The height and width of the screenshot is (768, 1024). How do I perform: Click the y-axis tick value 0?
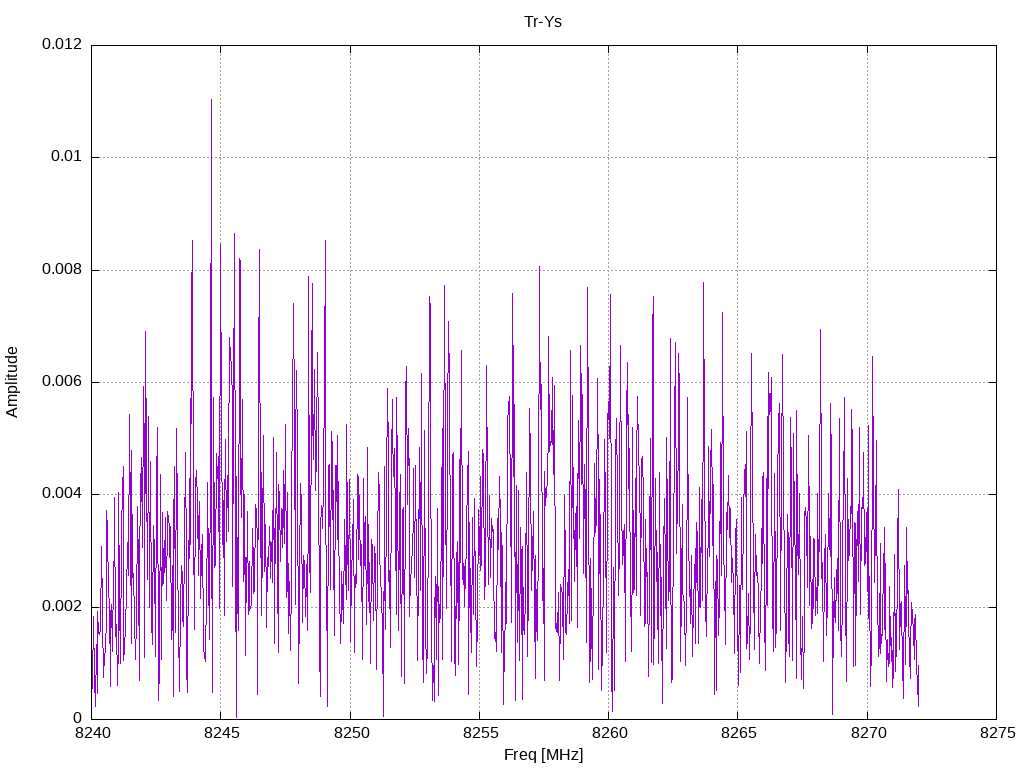click(77, 718)
